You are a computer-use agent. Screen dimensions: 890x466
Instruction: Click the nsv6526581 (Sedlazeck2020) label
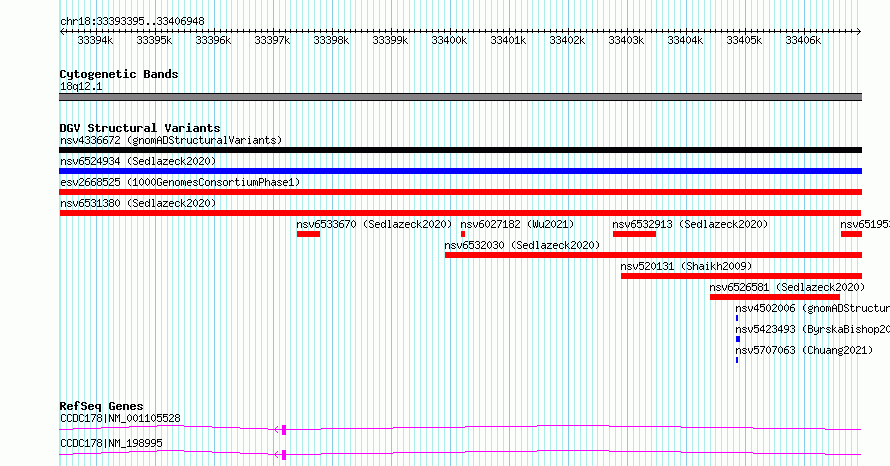pyautogui.click(x=787, y=287)
